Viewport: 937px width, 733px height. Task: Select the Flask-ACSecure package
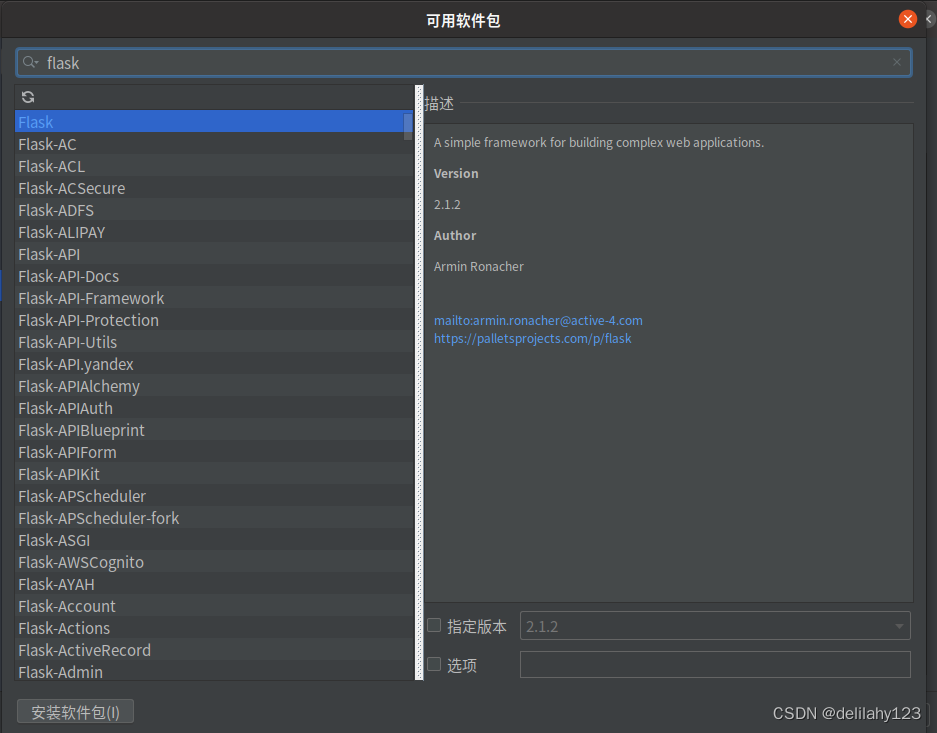(214, 188)
